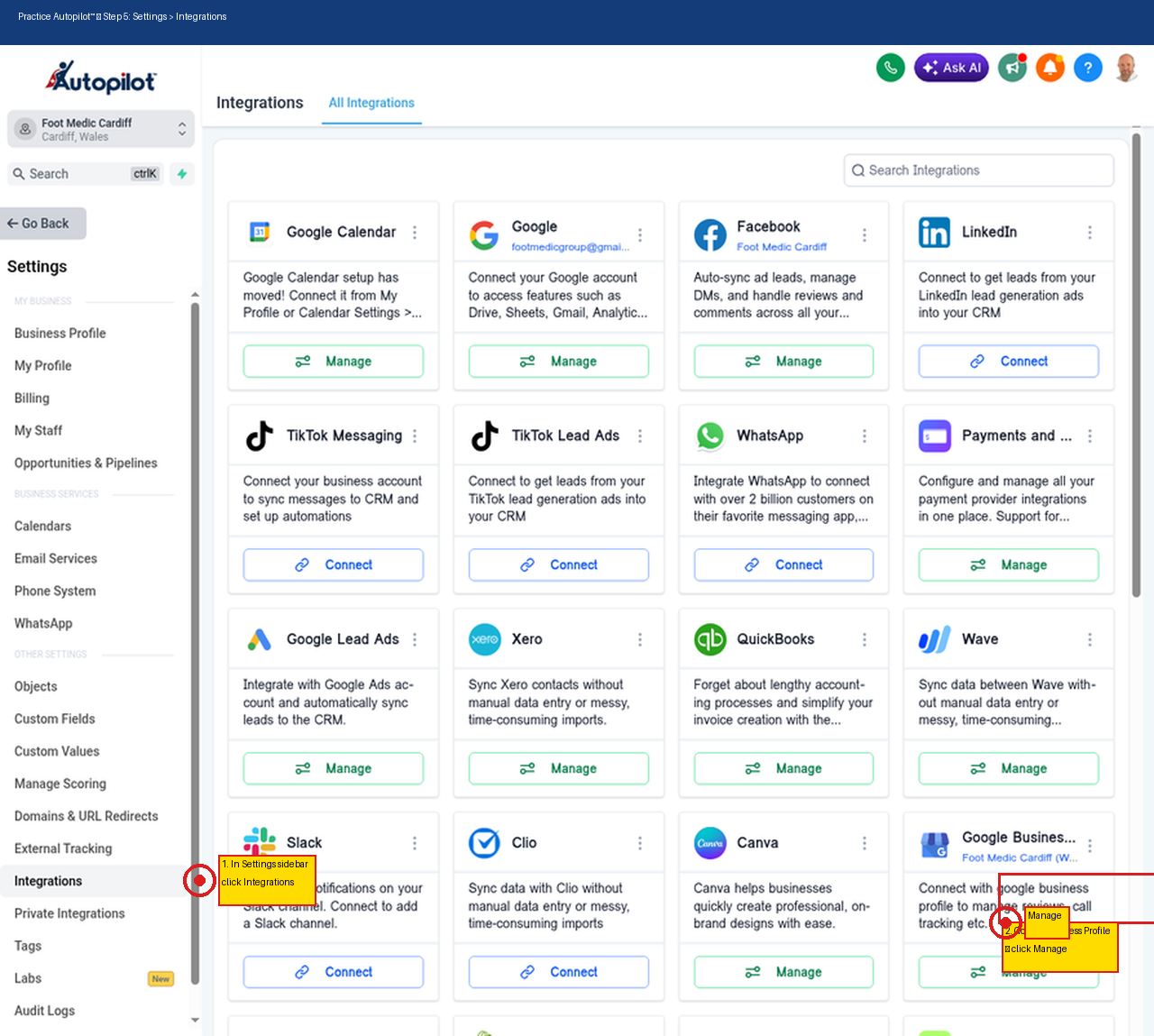1154x1036 pixels.
Task: Open Facebook card three-dot menu
Action: 865,235
